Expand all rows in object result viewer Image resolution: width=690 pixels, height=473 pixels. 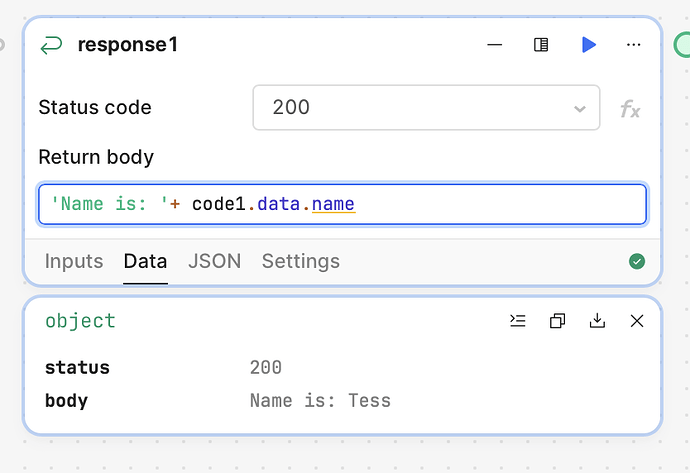[x=518, y=321]
